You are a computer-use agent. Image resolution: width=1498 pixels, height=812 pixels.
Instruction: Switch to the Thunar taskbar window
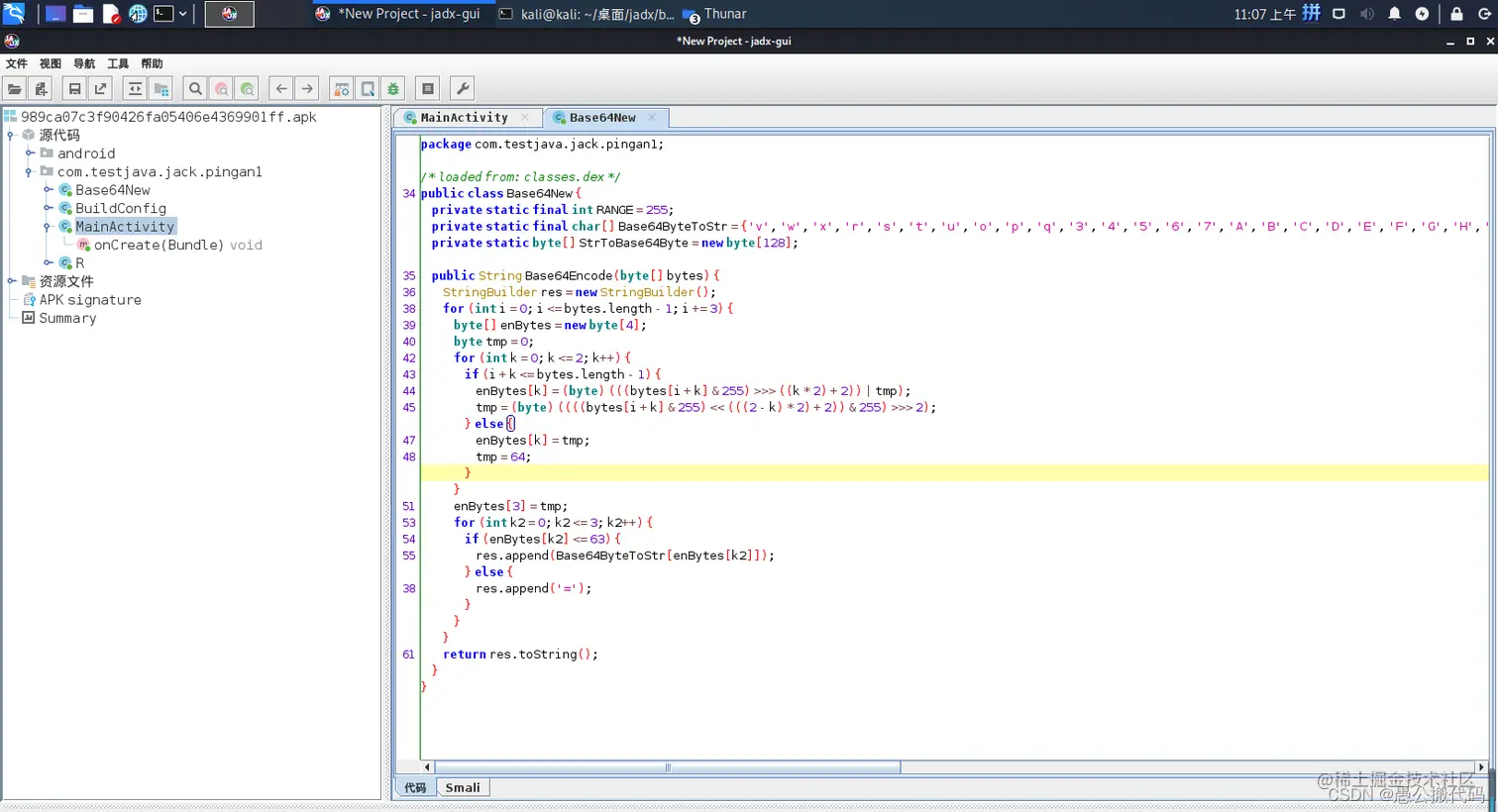715,14
